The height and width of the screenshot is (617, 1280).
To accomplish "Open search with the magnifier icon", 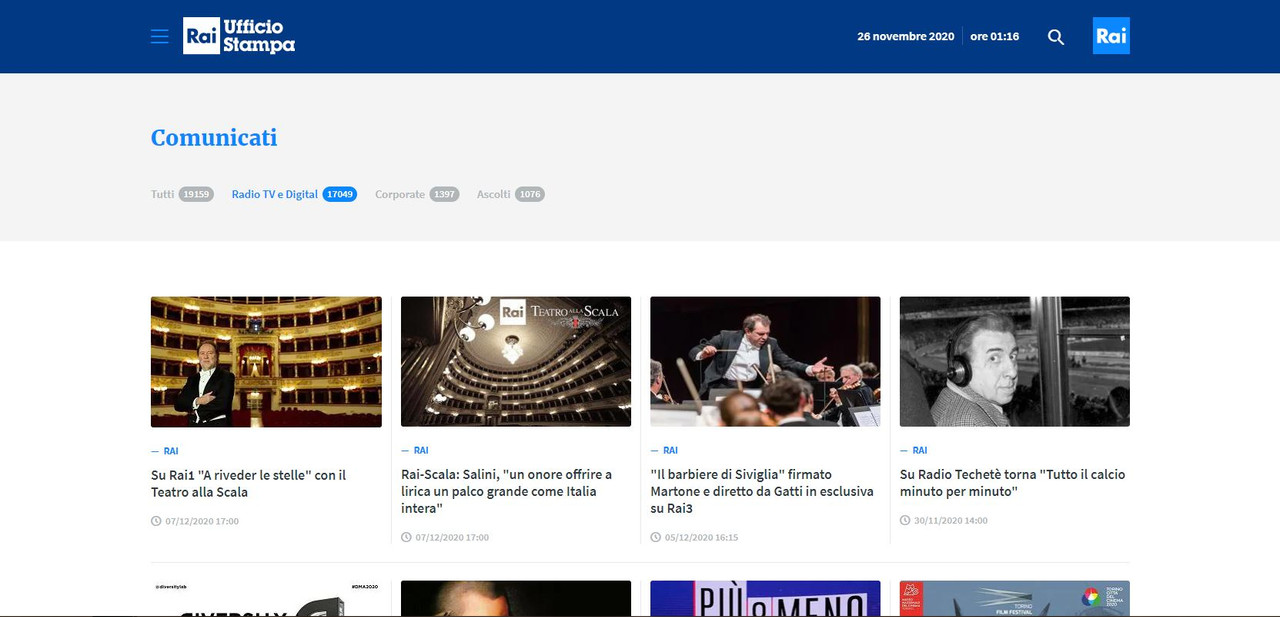I will [x=1055, y=37].
